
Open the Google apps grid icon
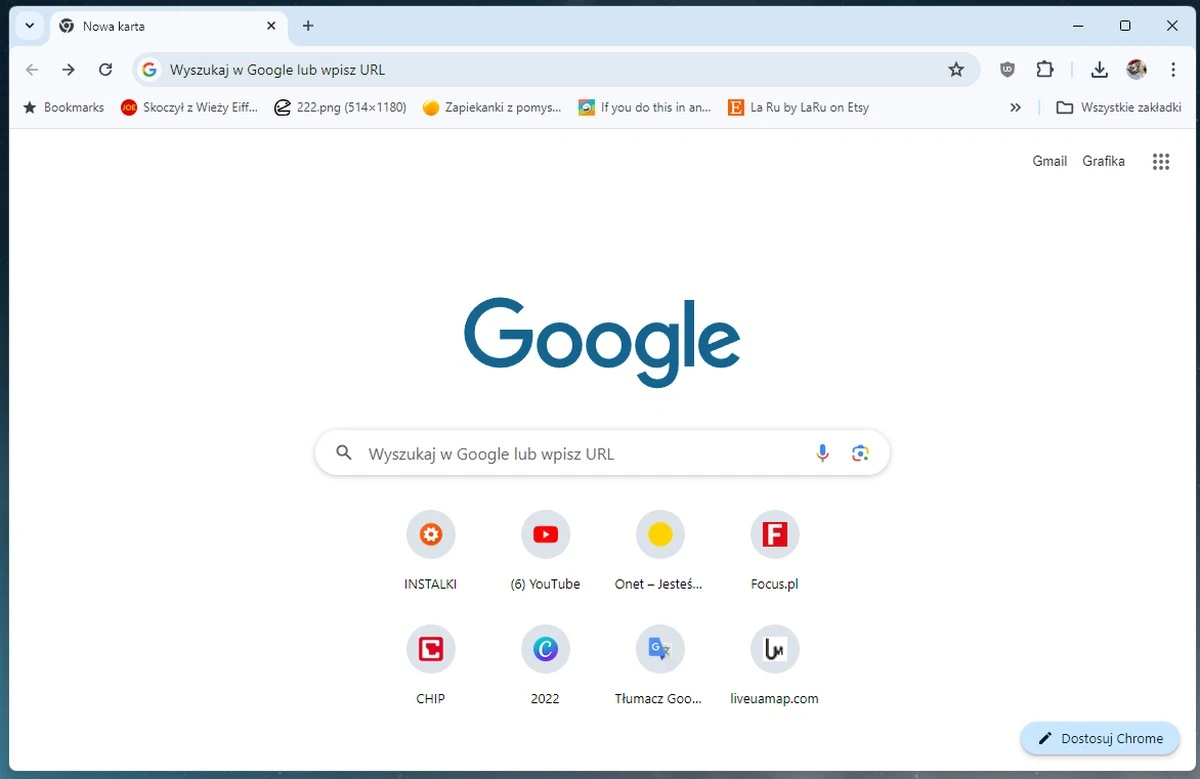coord(1161,161)
